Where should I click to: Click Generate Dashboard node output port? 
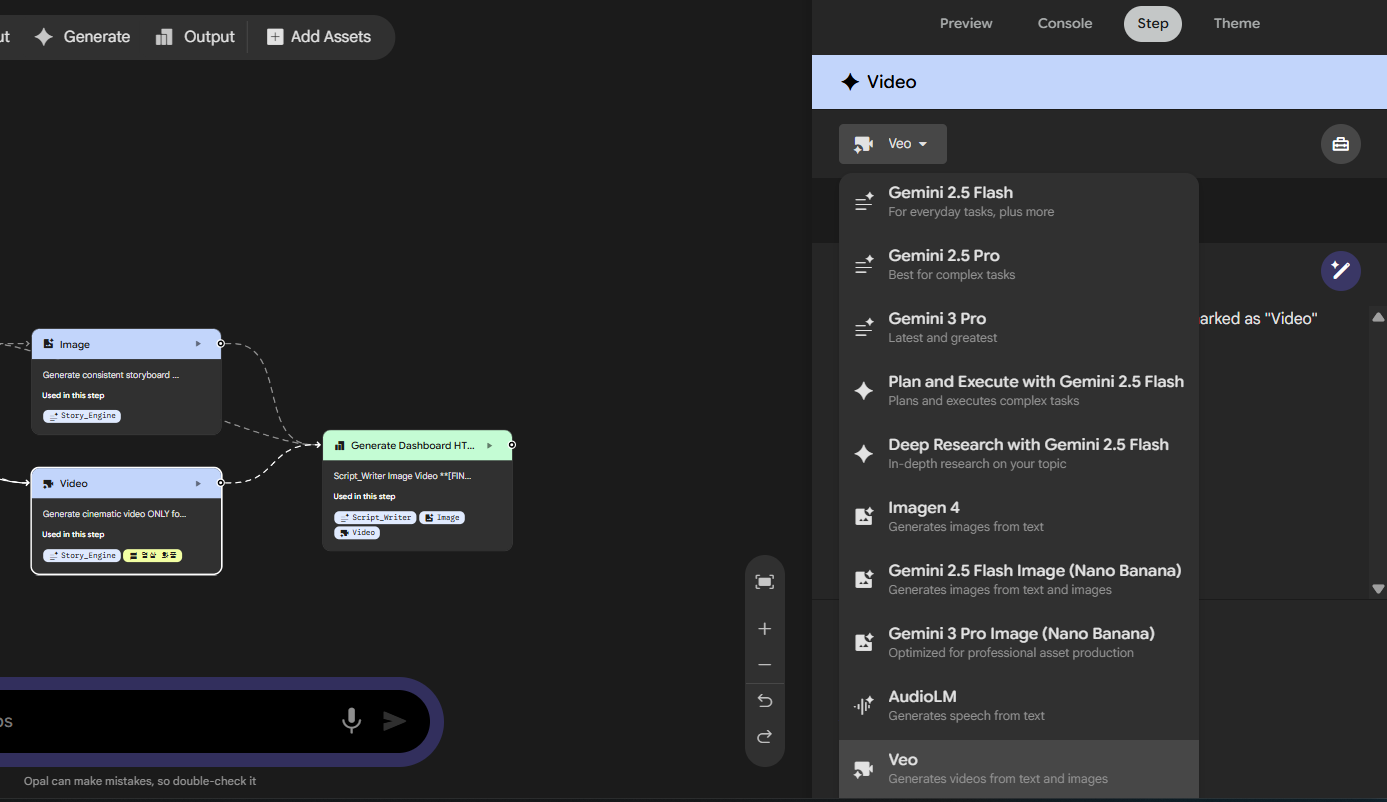[x=512, y=445]
